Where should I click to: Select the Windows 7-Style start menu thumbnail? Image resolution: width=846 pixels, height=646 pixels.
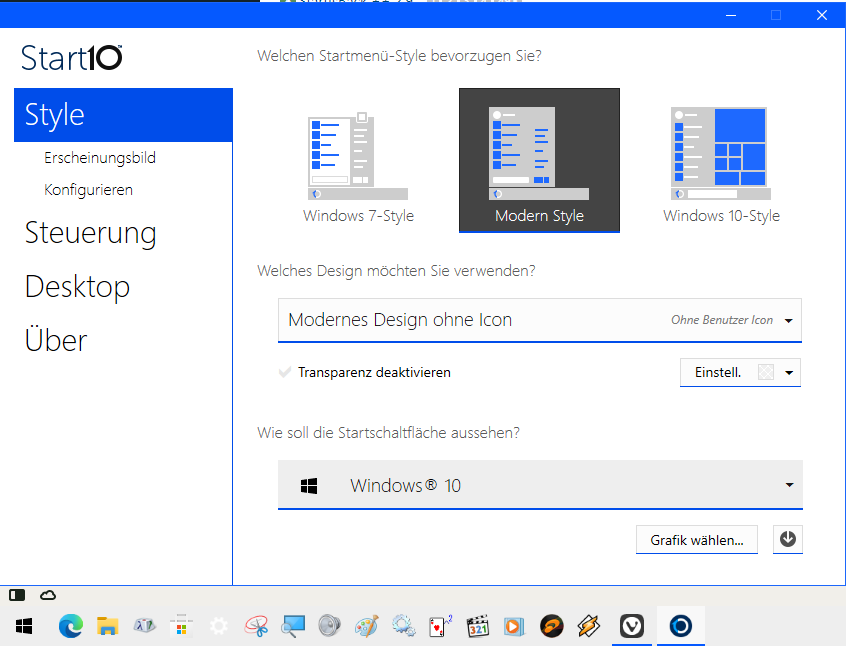(x=358, y=160)
